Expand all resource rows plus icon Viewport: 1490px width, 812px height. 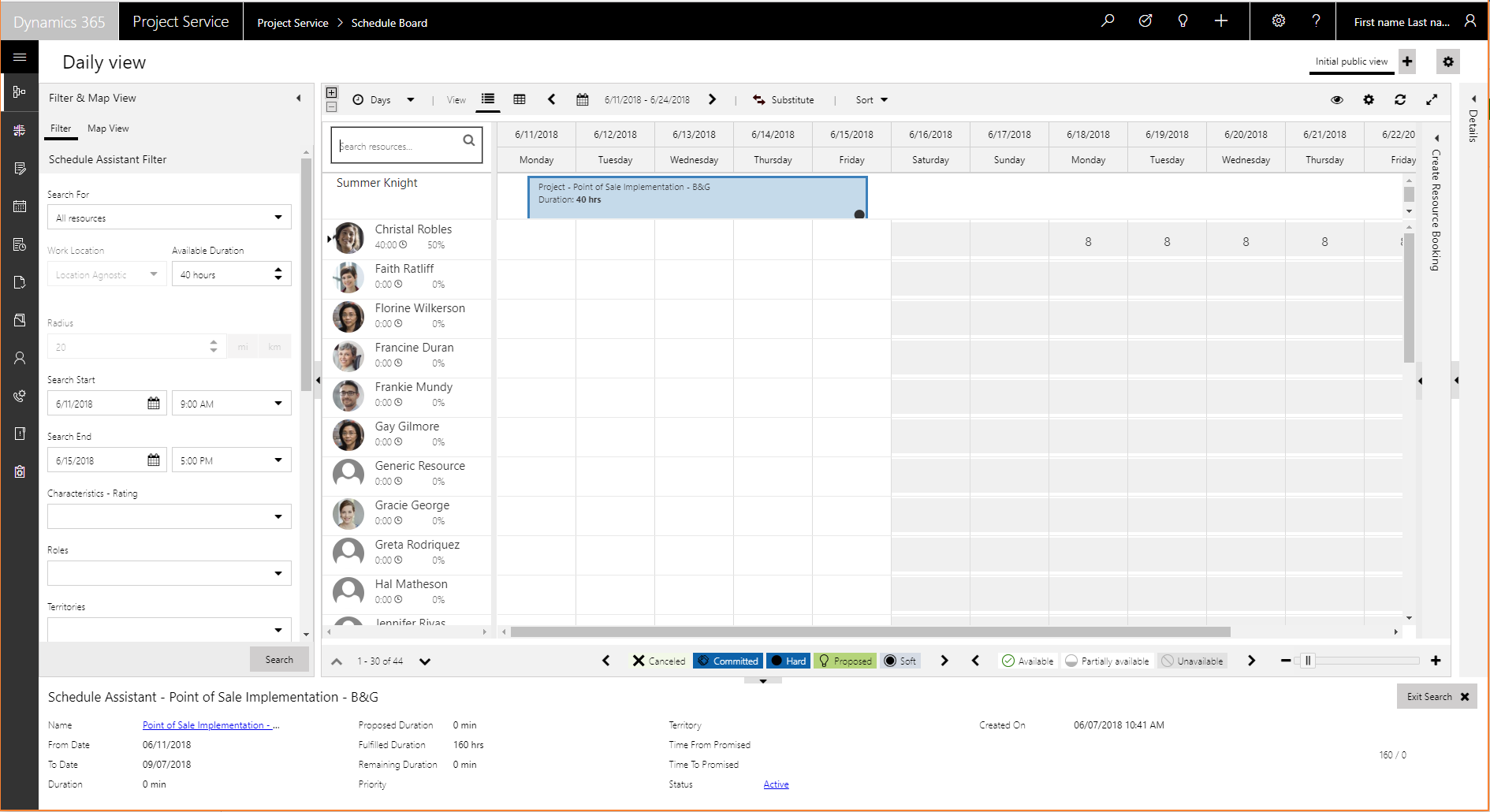[x=332, y=93]
